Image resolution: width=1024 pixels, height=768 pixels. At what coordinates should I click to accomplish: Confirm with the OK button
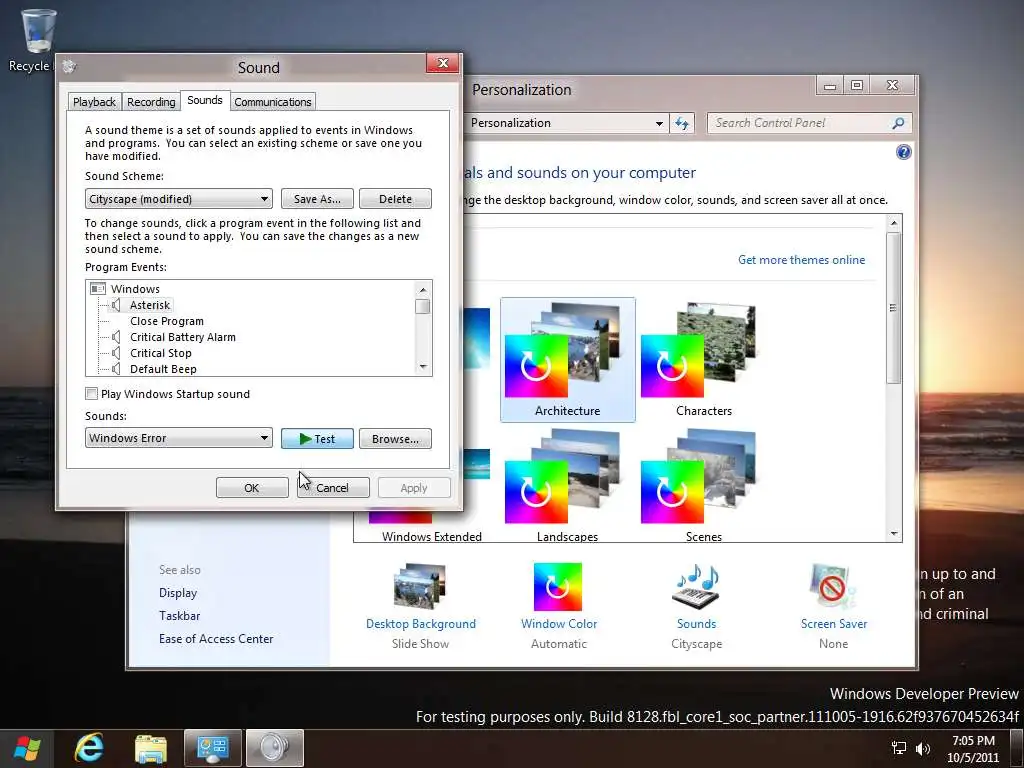click(252, 487)
